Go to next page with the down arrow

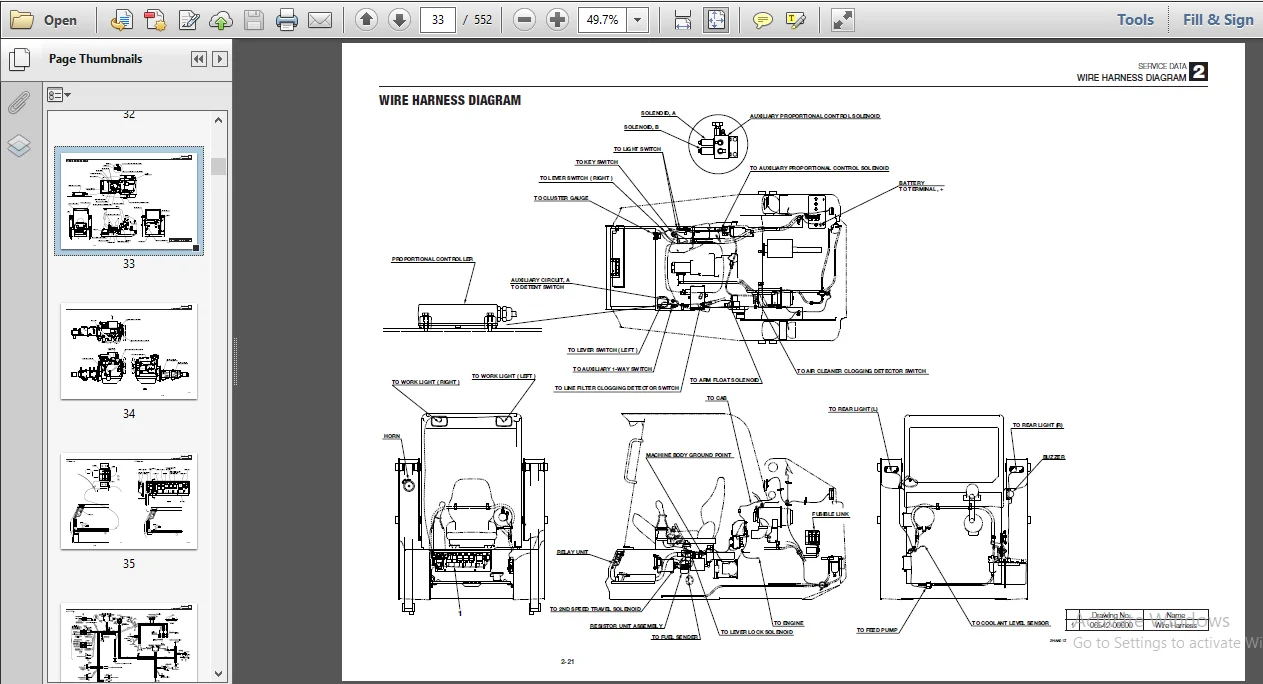(x=399, y=19)
